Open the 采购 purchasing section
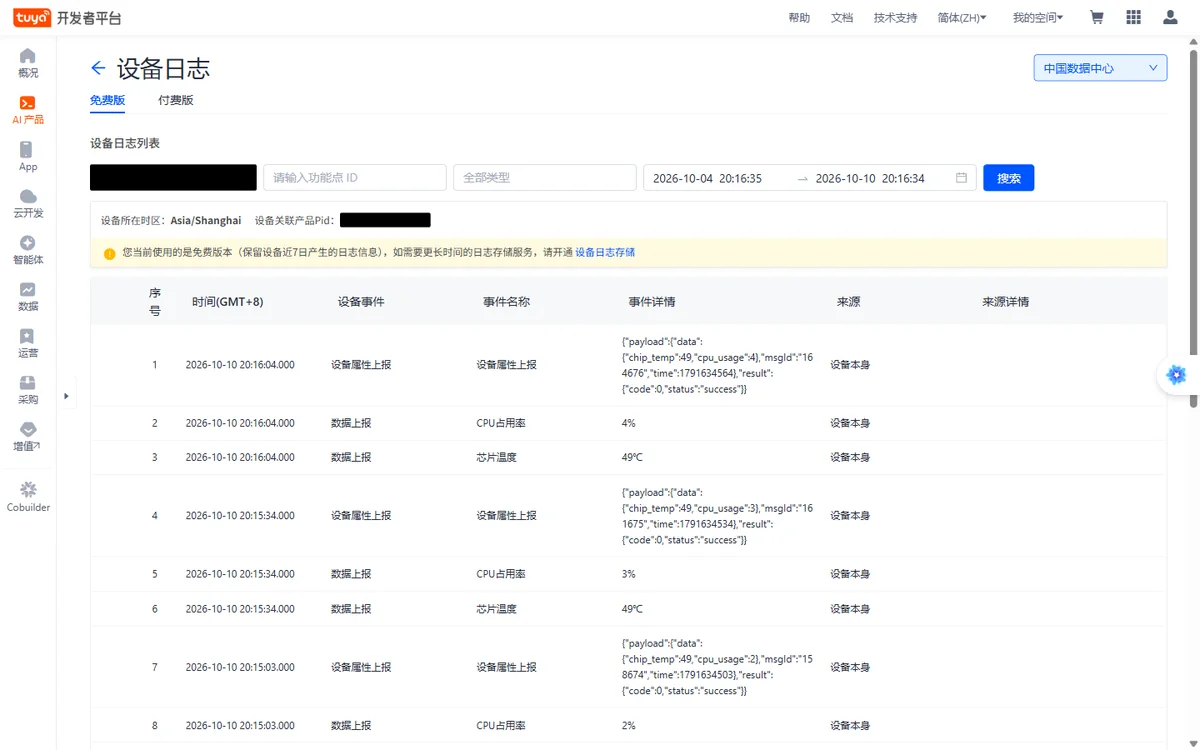1200x750 pixels. click(x=28, y=390)
